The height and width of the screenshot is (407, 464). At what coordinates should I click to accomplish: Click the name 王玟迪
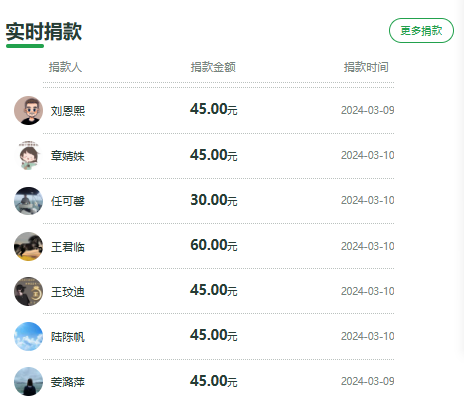(68, 292)
